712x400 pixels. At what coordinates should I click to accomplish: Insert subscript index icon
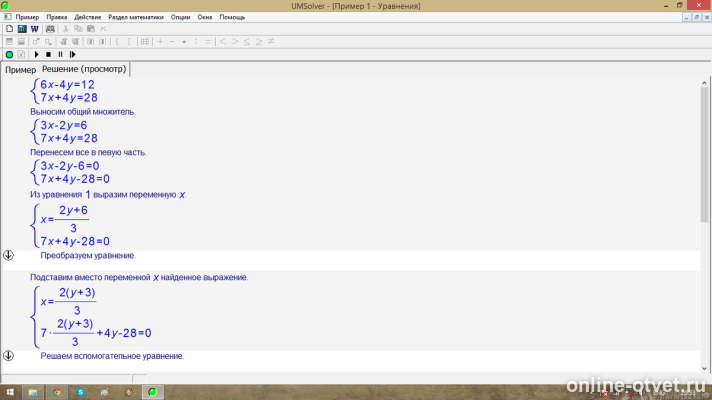pyautogui.click(x=48, y=42)
